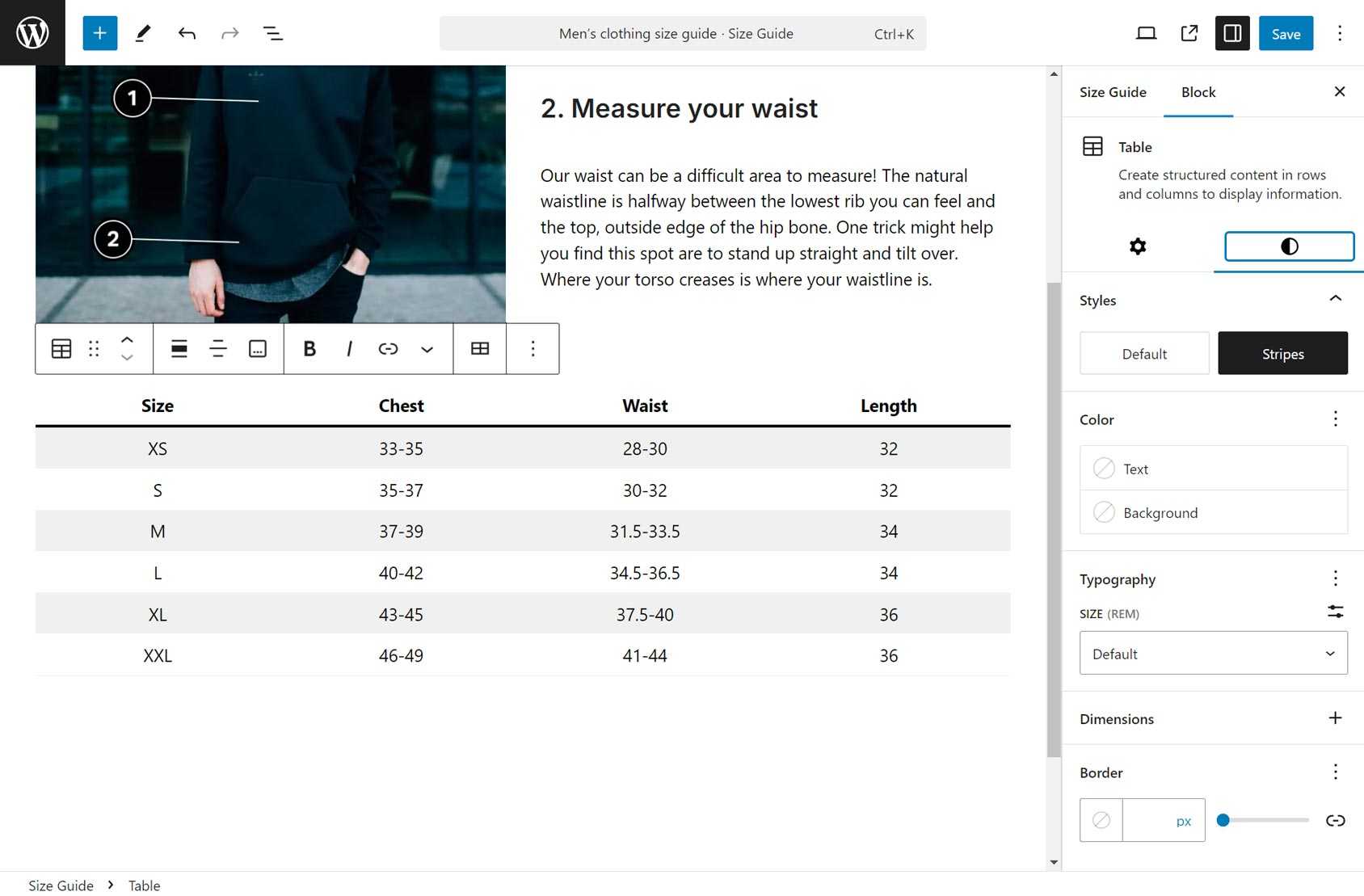Add a caption to the table
1364x896 pixels.
(x=258, y=349)
